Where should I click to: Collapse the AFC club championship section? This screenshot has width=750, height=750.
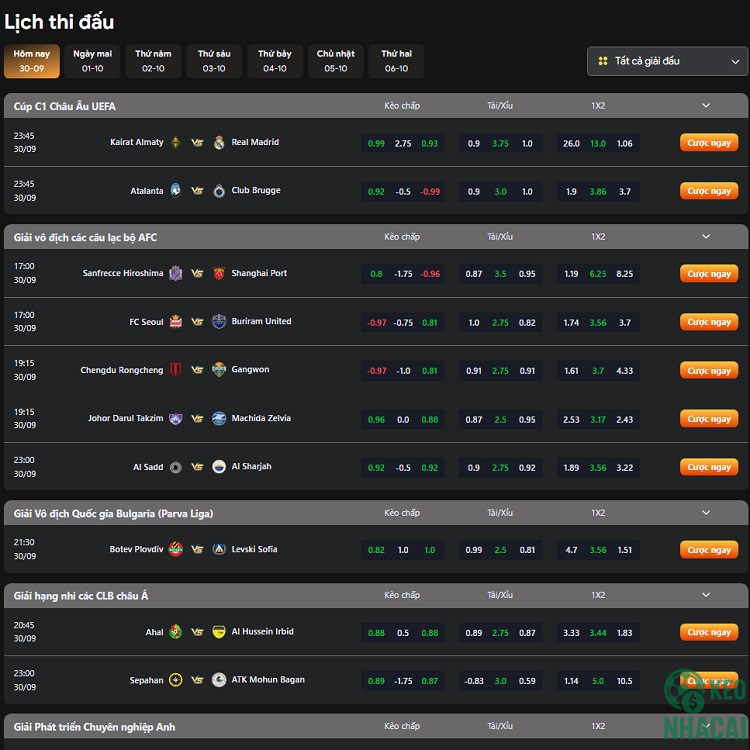pos(706,237)
